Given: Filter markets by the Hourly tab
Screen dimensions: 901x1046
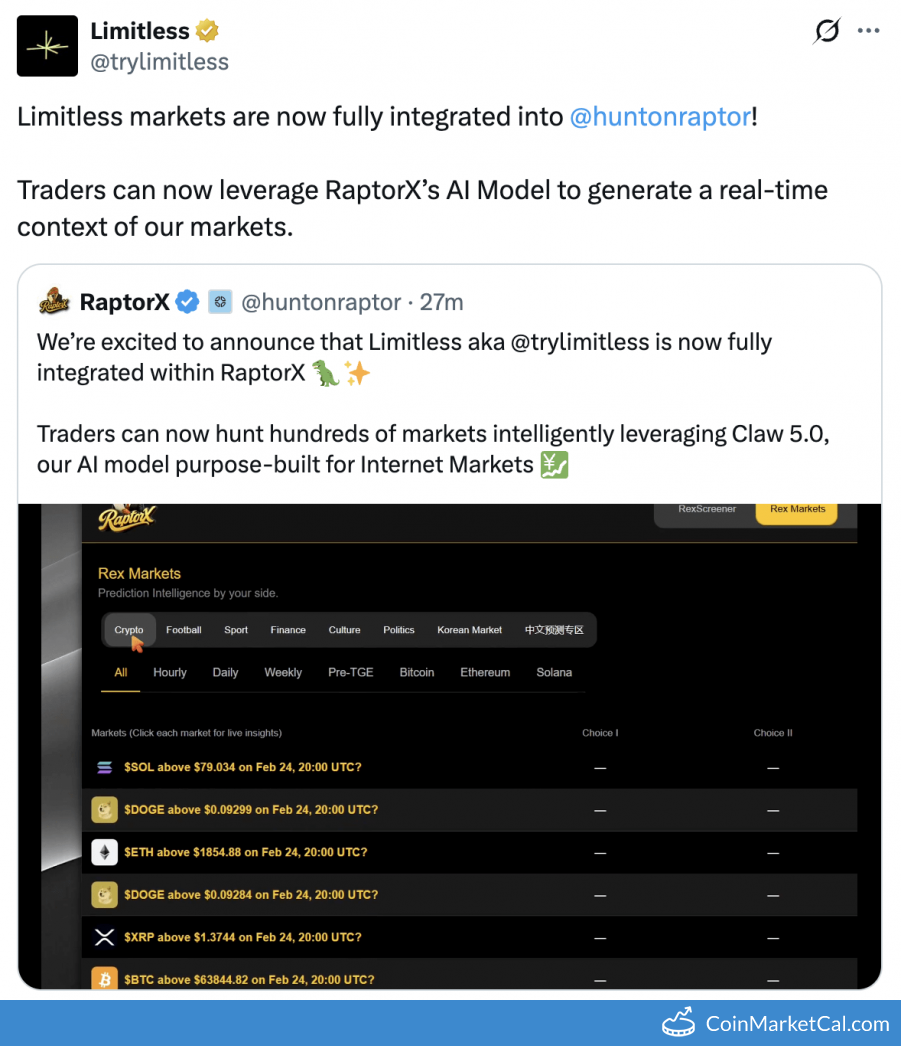Looking at the screenshot, I should pos(170,672).
